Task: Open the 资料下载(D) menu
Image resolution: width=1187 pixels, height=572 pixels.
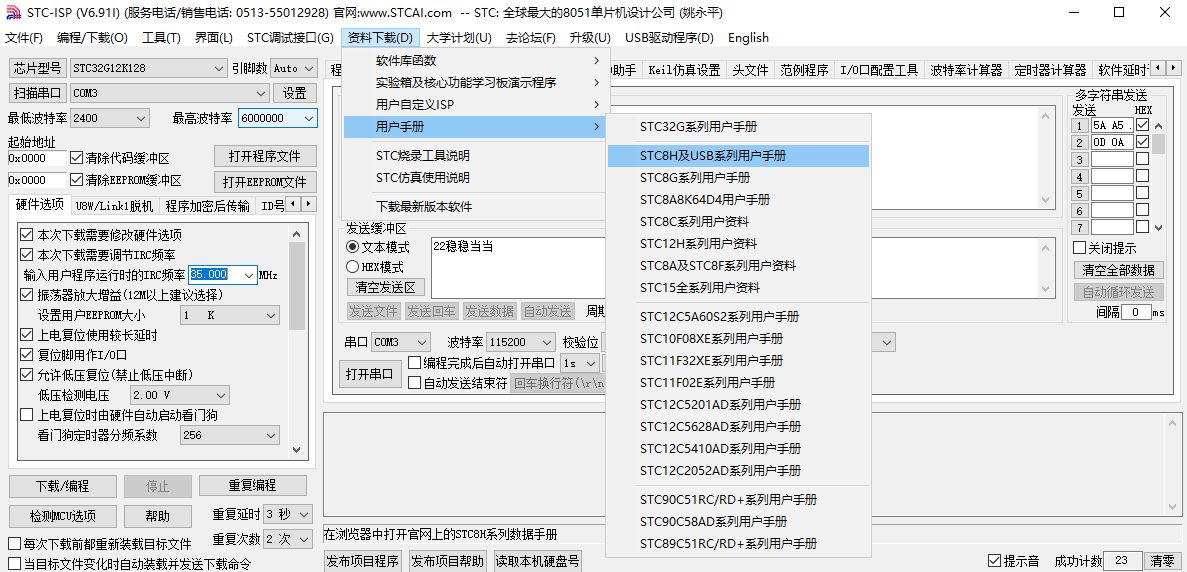Action: 379,38
